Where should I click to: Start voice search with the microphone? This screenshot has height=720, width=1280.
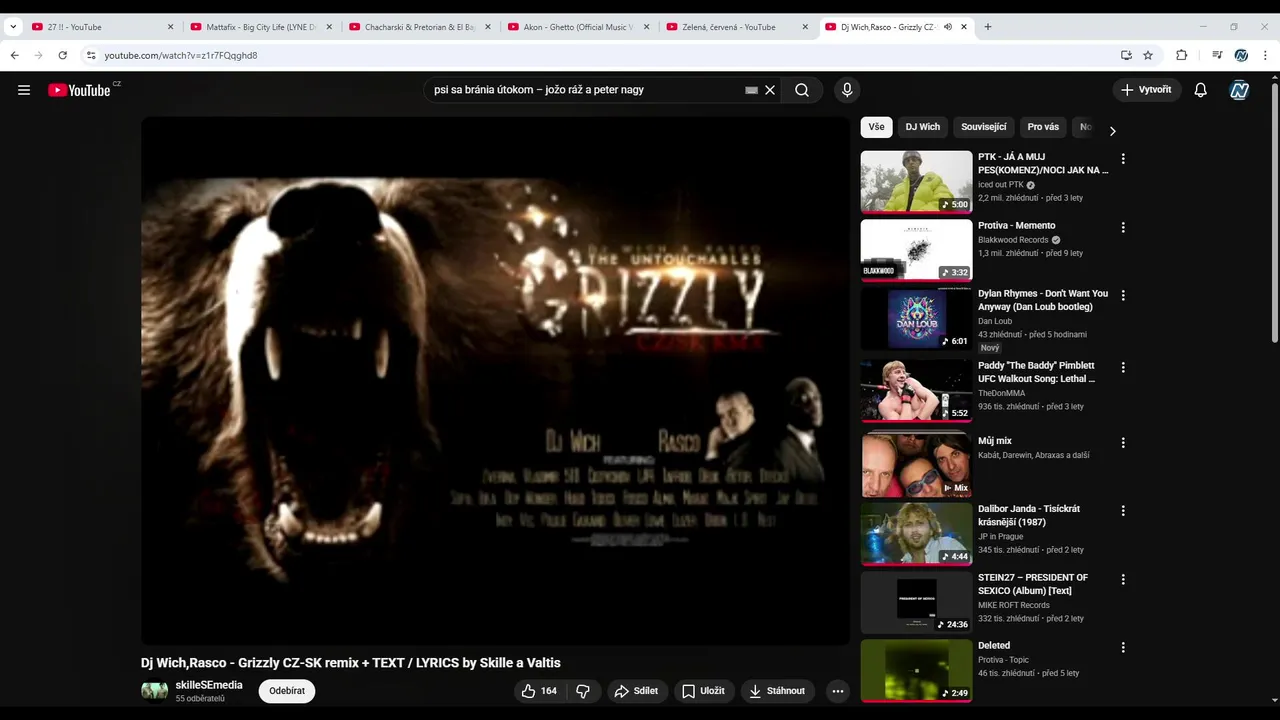click(x=847, y=90)
